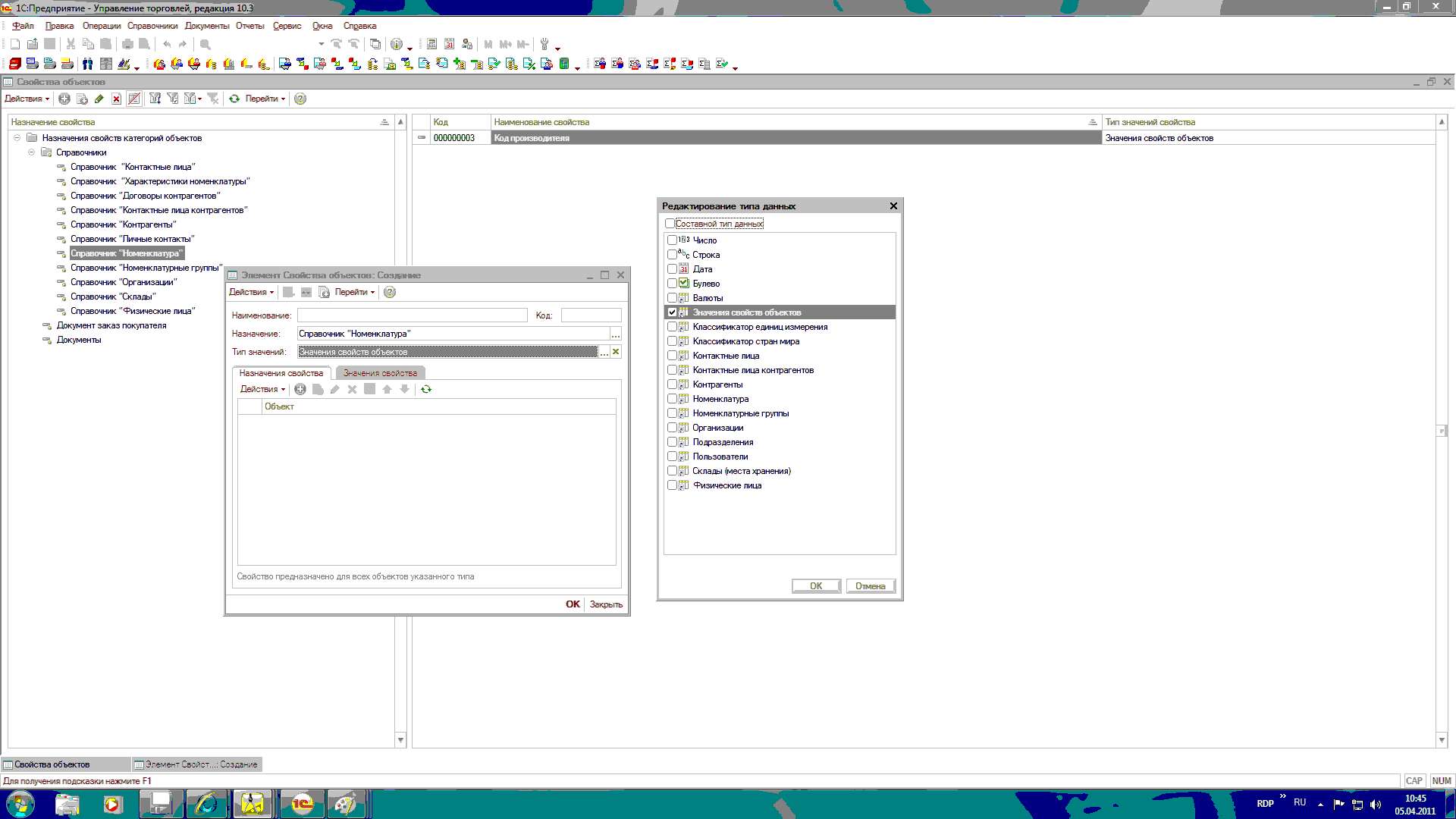The width and height of the screenshot is (1456, 819).
Task: Switch to the Назначения свойства tab
Action: pos(281,373)
